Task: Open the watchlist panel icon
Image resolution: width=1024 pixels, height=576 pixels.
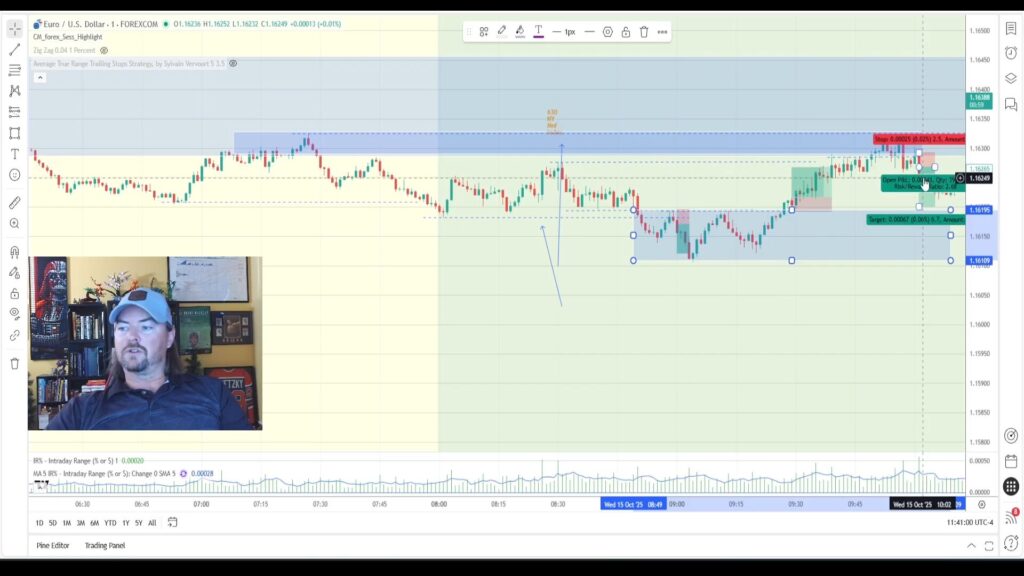Action: point(1011,30)
